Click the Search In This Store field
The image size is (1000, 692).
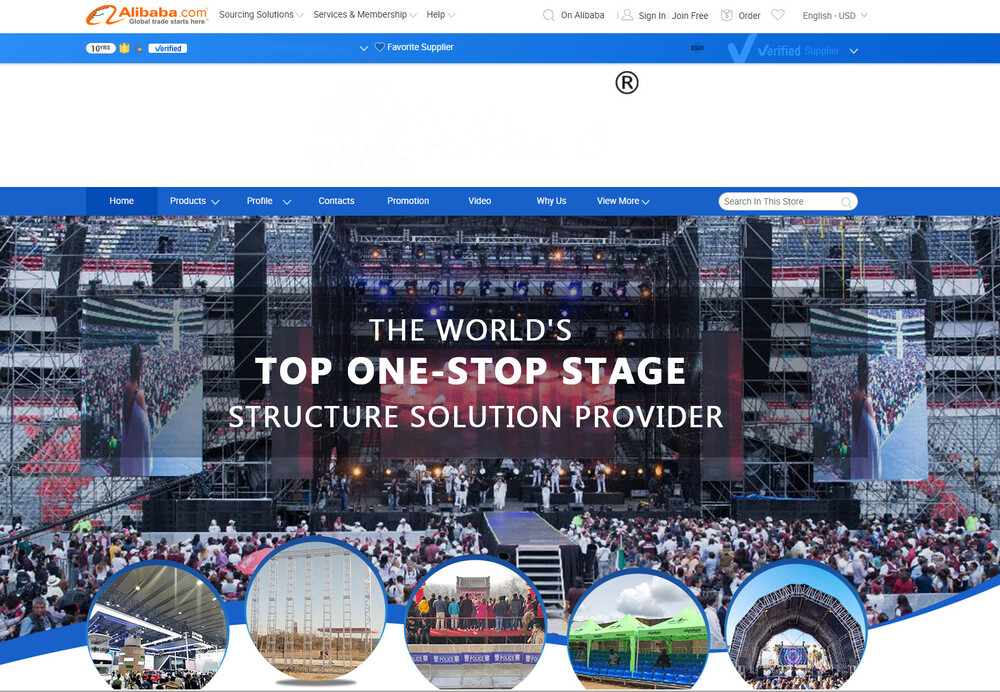778,201
